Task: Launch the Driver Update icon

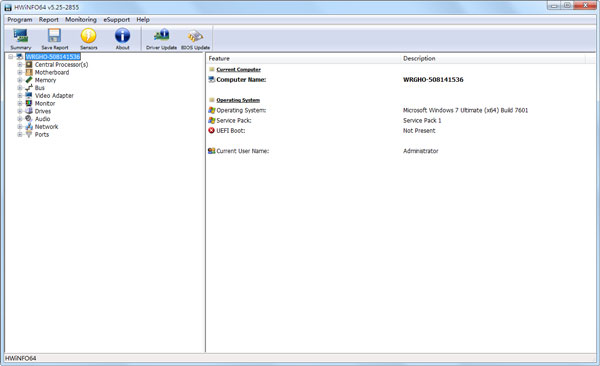Action: point(161,36)
